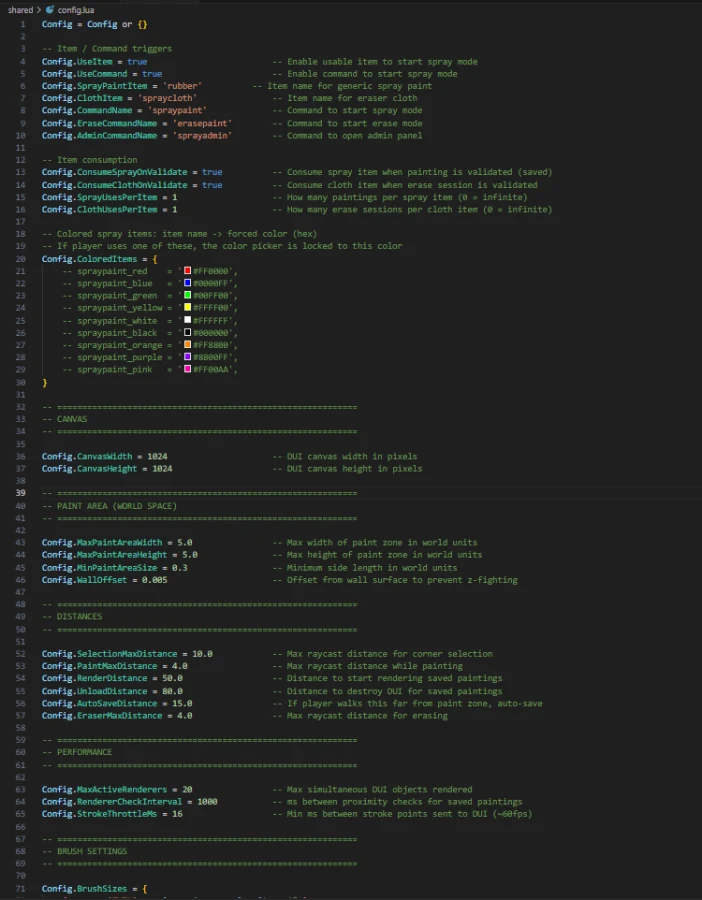Viewport: 702px width, 900px height.
Task: Click the 0.005 value of Config.WallOffset
Action: pyautogui.click(x=155, y=580)
